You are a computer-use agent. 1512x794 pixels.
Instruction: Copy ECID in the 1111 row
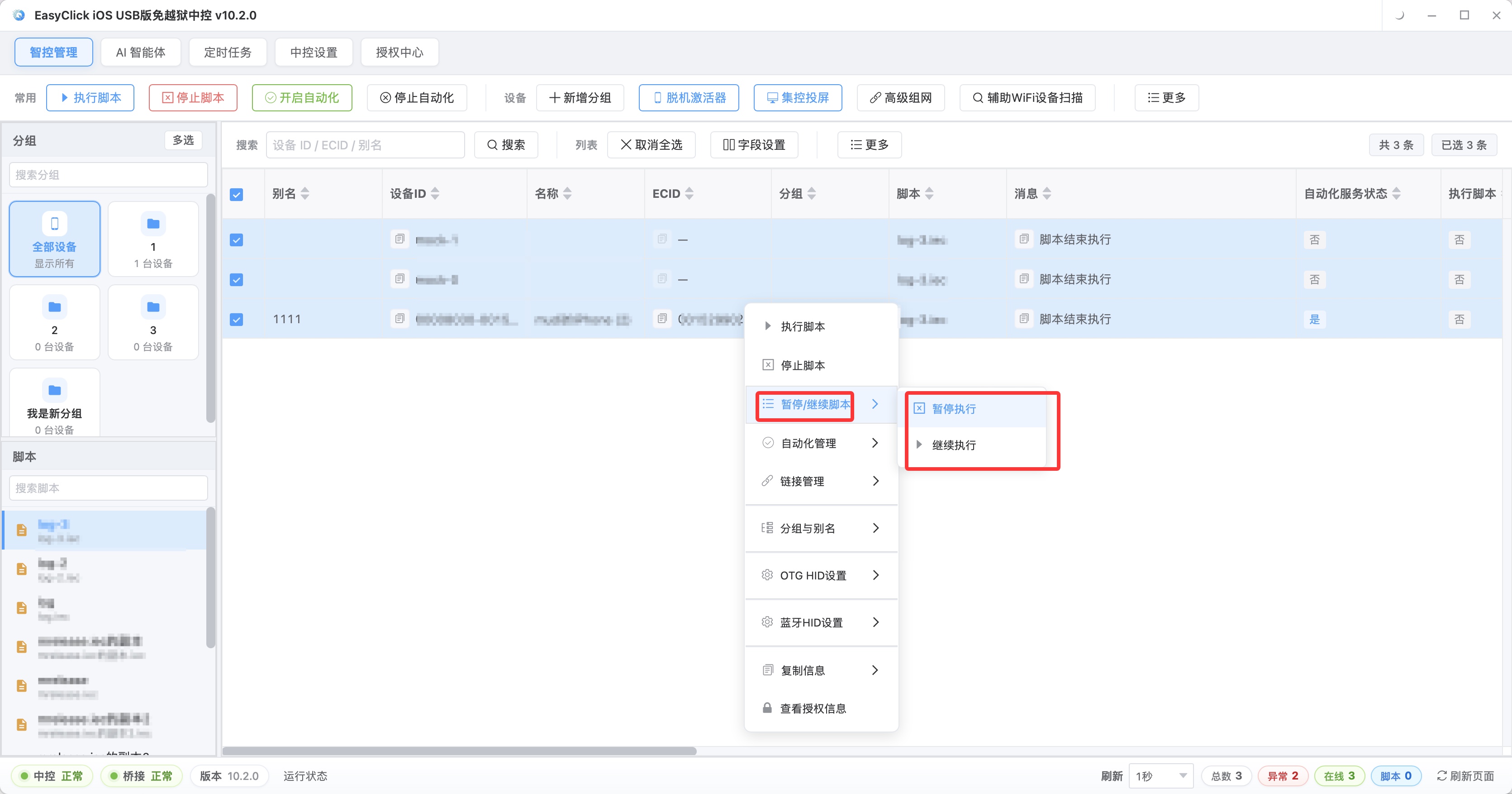pos(662,319)
